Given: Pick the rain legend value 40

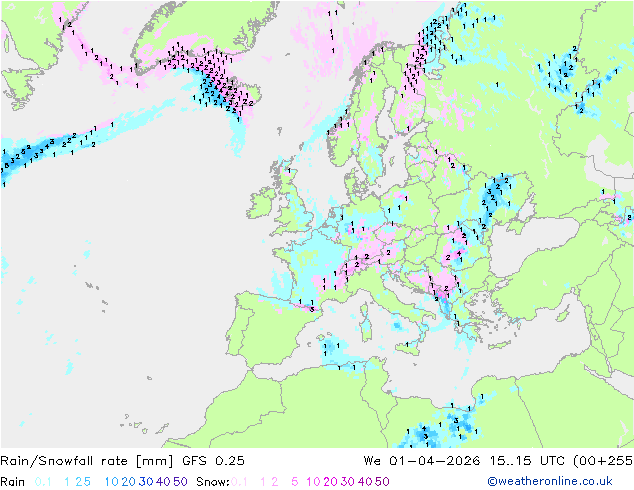Looking at the screenshot, I should (163, 482).
